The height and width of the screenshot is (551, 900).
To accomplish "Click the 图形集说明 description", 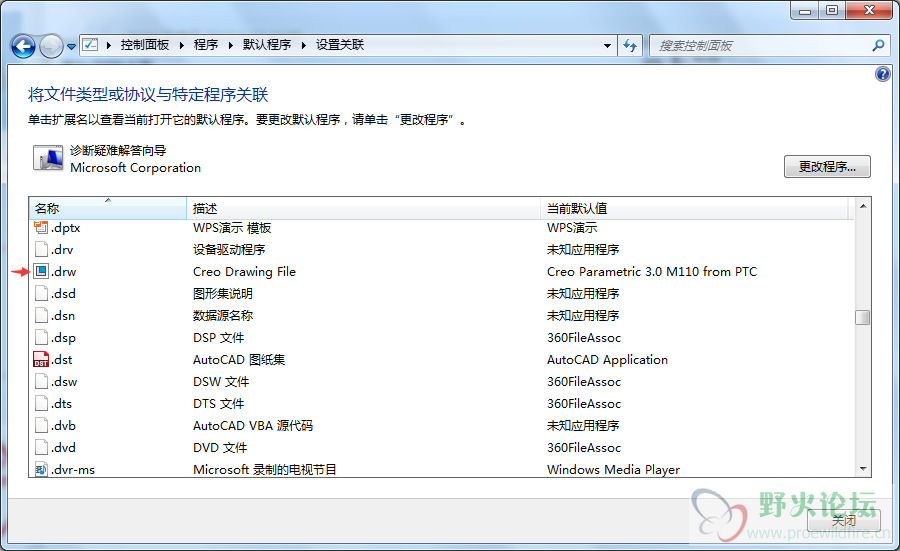I will coord(223,293).
